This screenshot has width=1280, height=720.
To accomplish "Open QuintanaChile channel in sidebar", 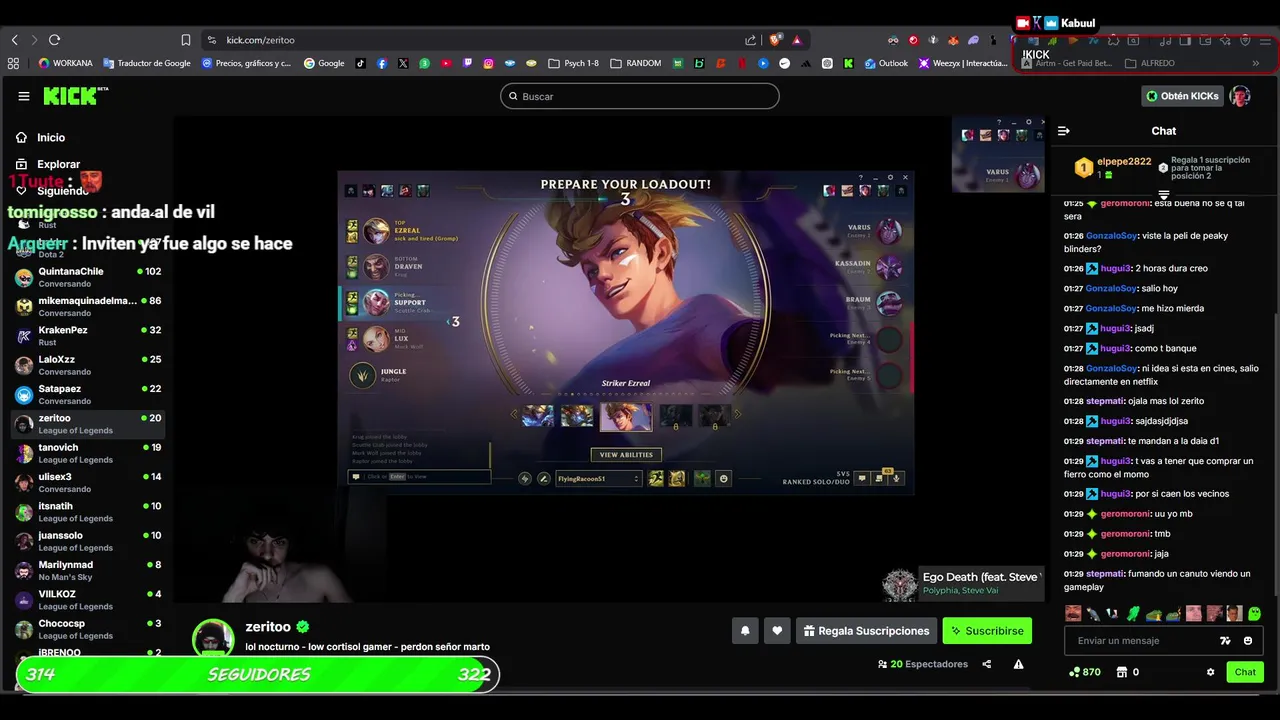I will coord(87,277).
